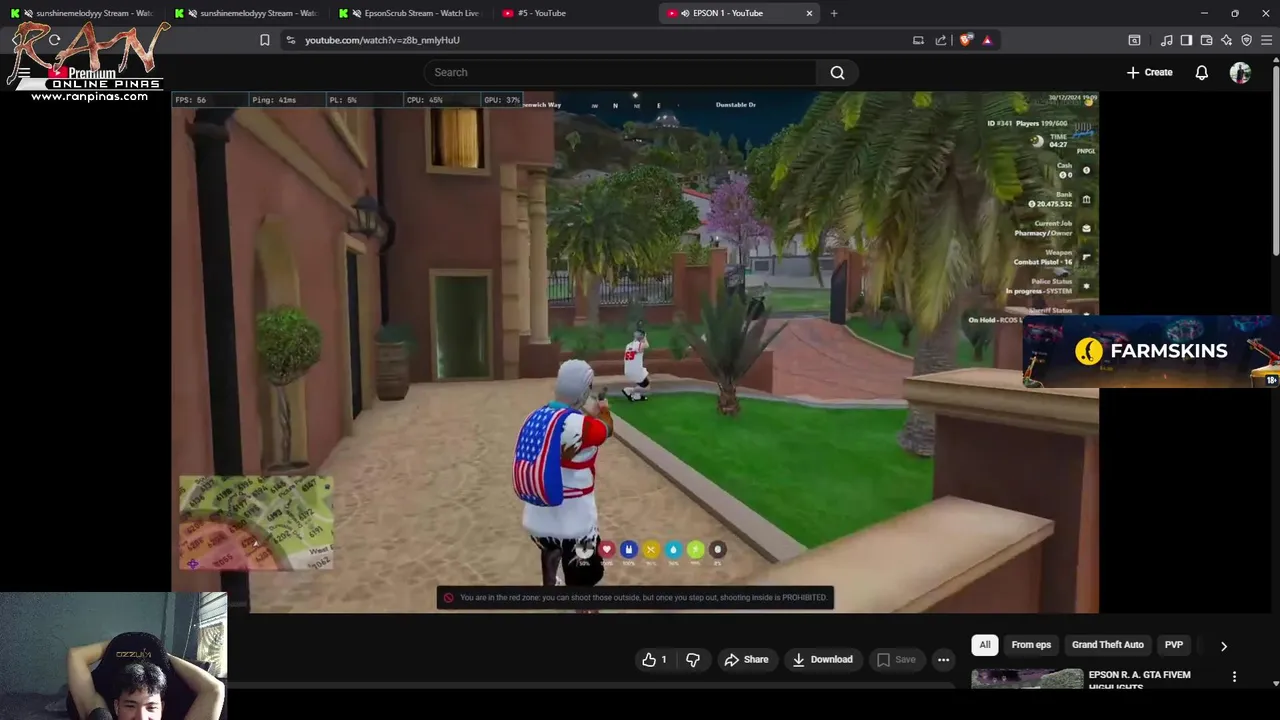
Task: Click the address bar URL youtube.com/watch
Action: [382, 40]
